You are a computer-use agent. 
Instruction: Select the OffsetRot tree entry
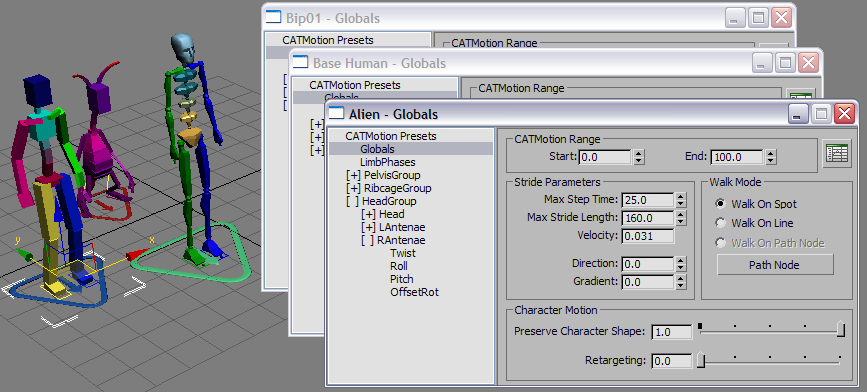[414, 292]
